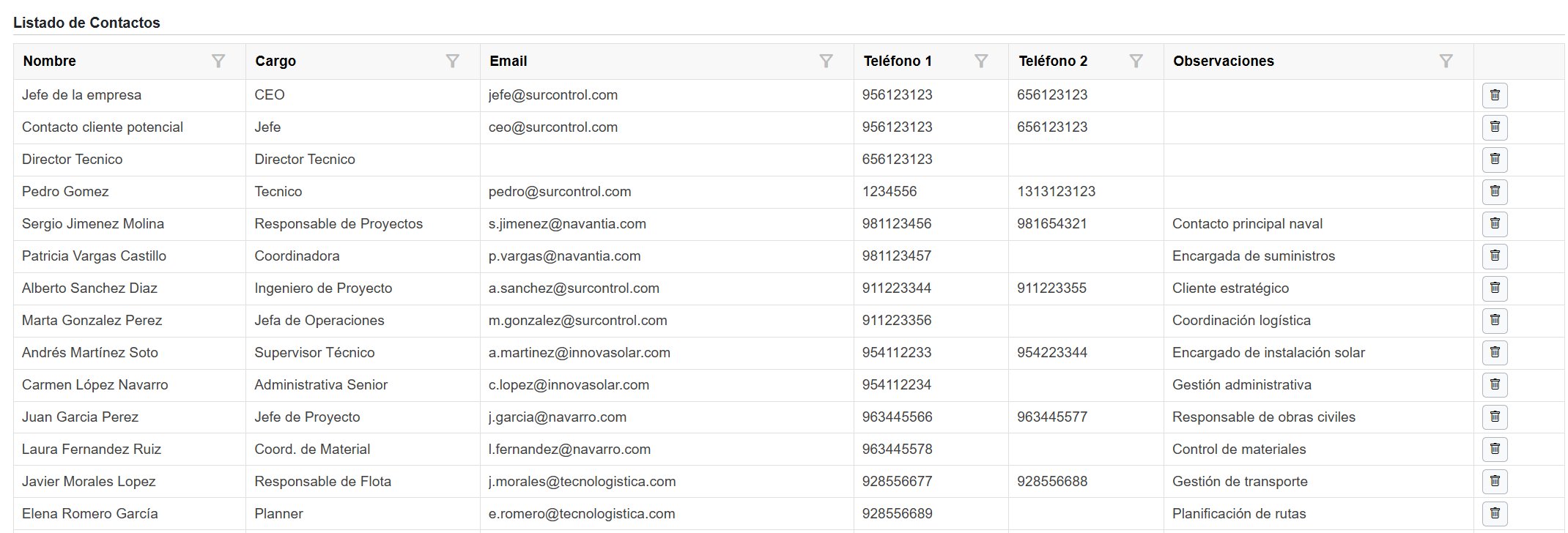
Task: Click the j.garcia@navarro.com email cell
Action: (x=557, y=417)
